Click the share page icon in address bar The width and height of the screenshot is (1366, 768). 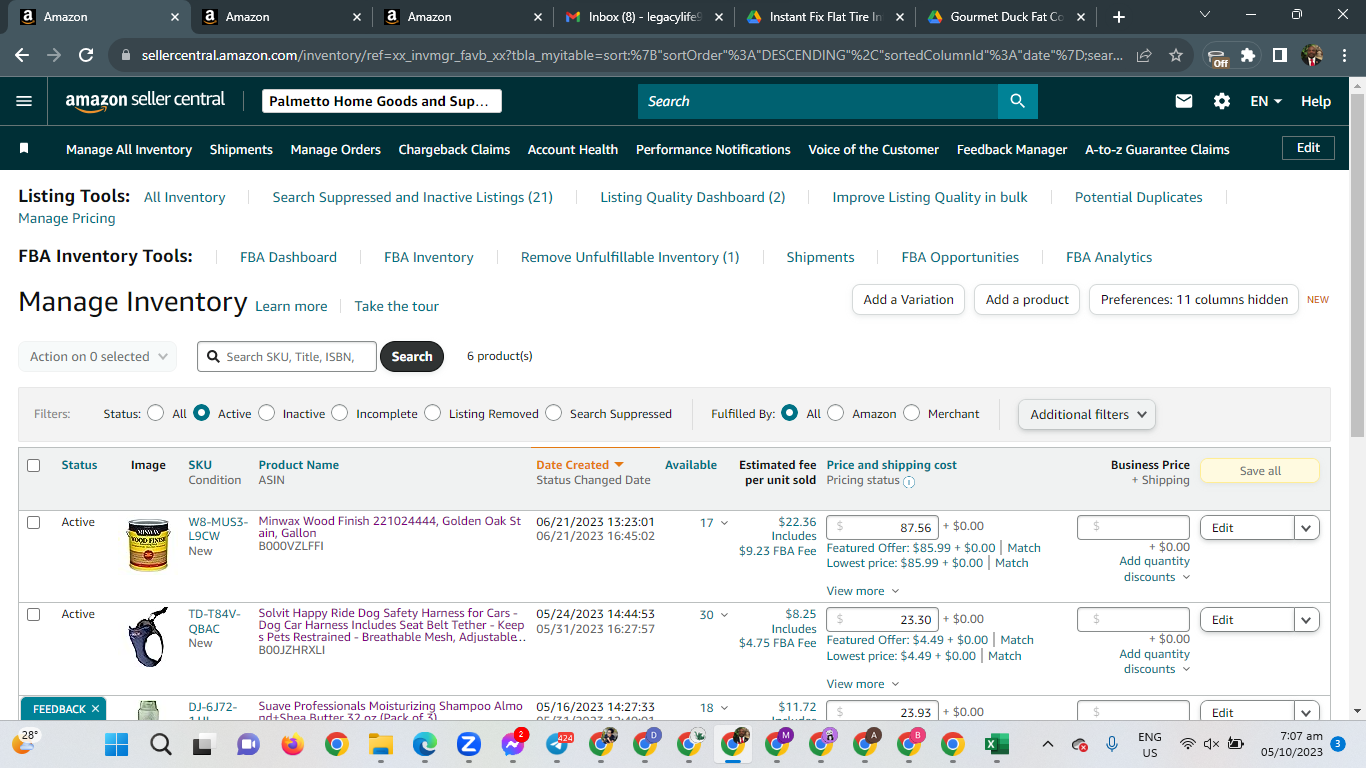click(x=1144, y=56)
